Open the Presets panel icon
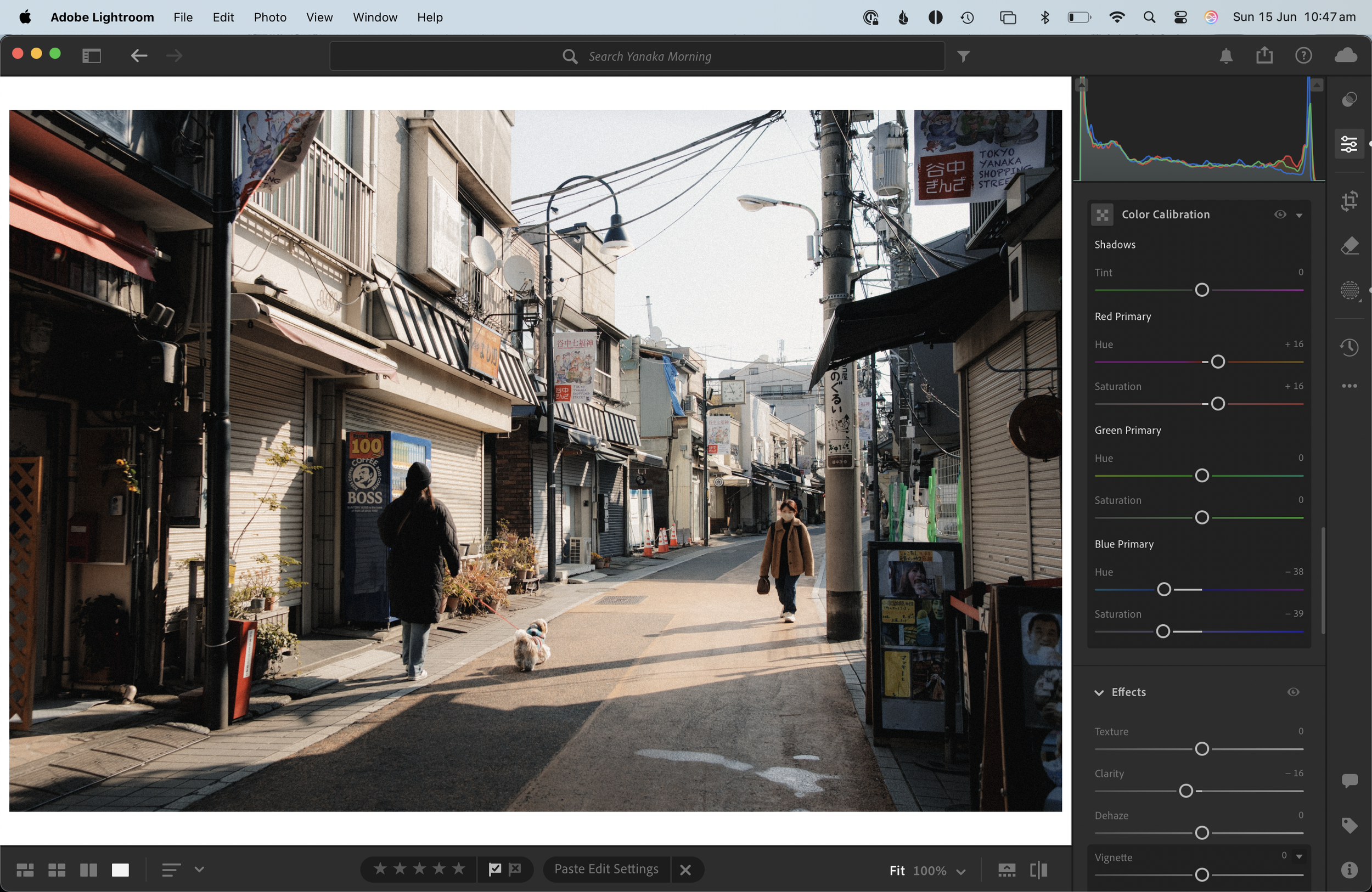Image resolution: width=1372 pixels, height=892 pixels. point(1349,99)
